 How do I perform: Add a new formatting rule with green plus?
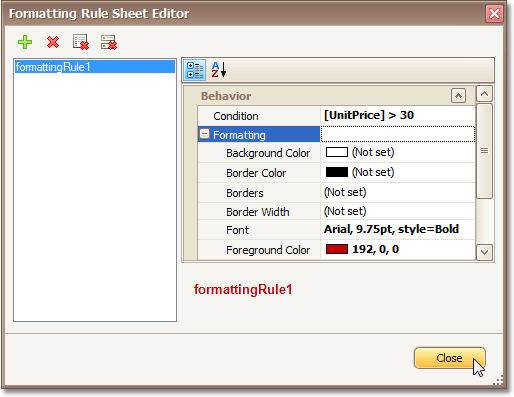tap(25, 42)
